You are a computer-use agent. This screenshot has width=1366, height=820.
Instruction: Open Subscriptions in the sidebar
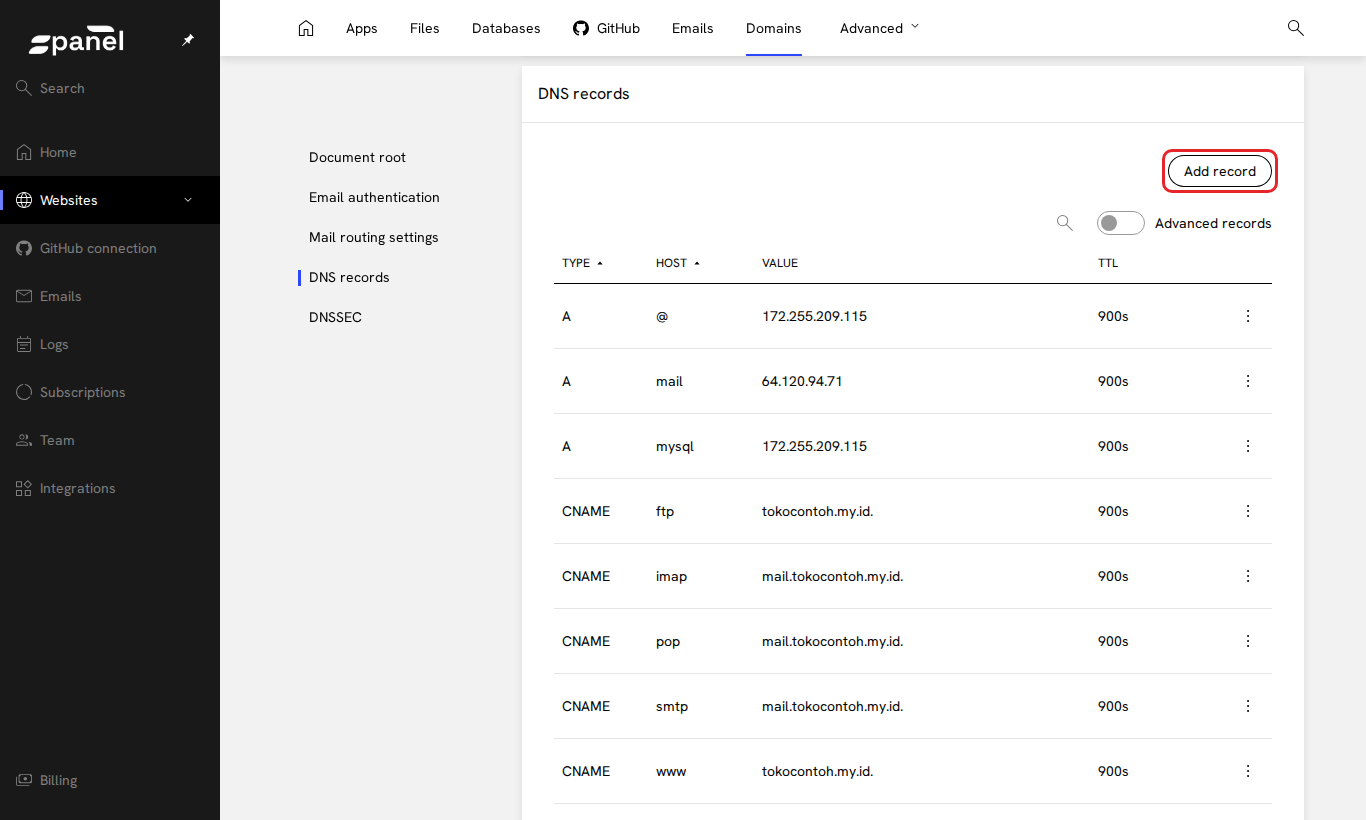110,392
